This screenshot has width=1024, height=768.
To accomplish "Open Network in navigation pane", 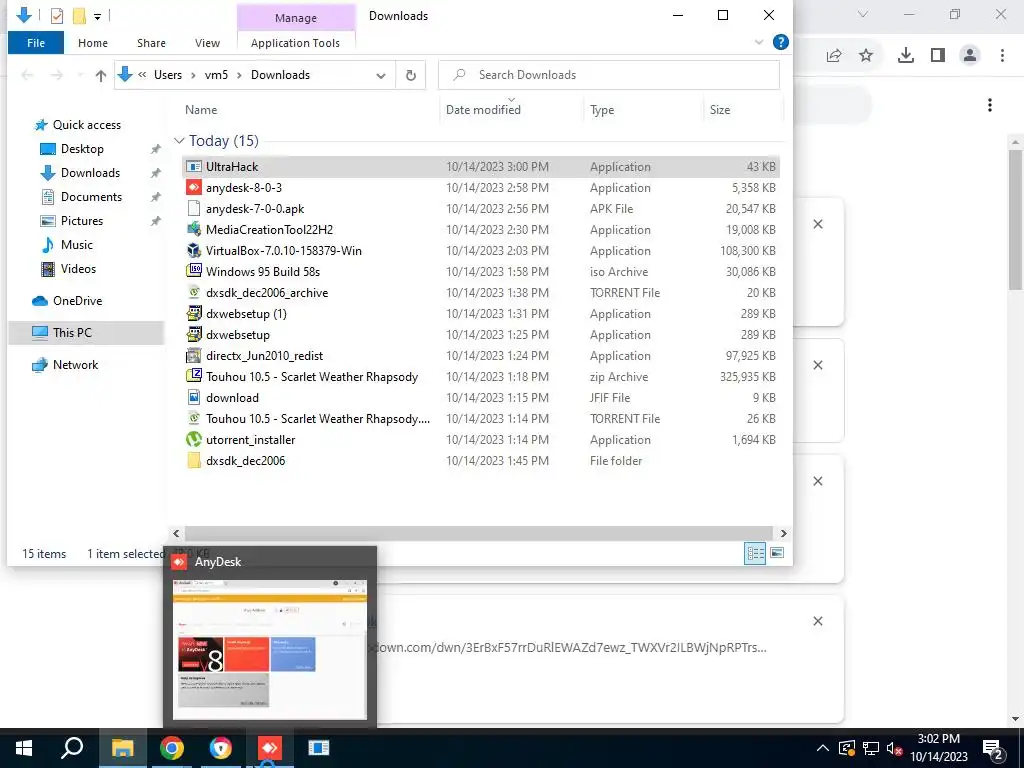I will coord(75,364).
